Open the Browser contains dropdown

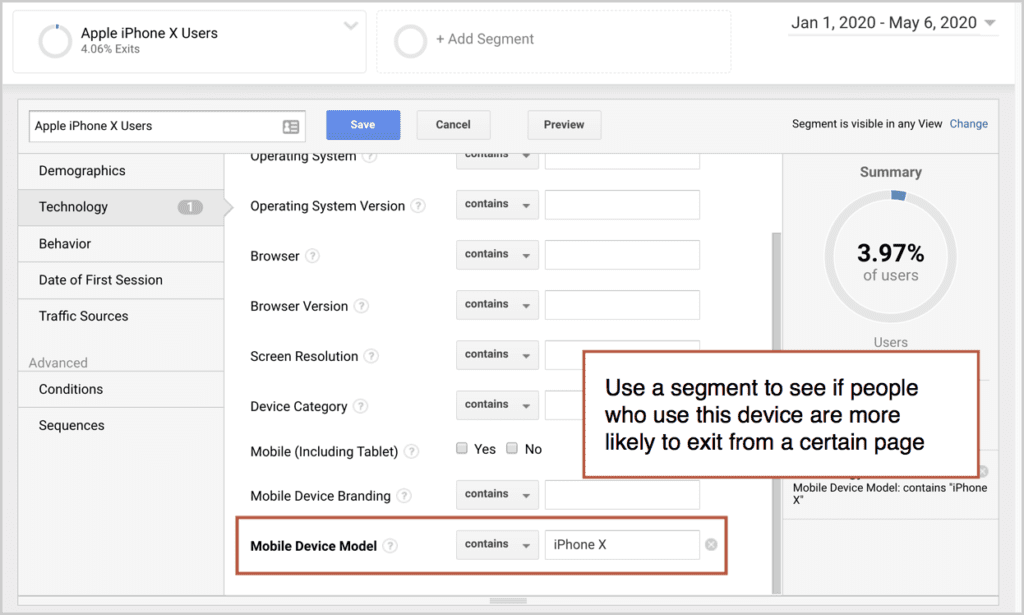coord(497,255)
